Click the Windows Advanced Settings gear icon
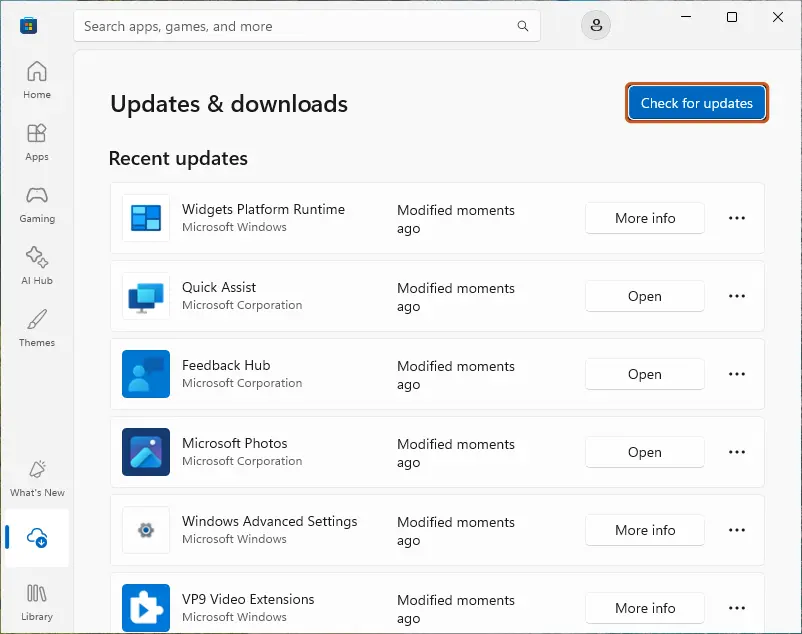The height and width of the screenshot is (634, 802). click(x=146, y=530)
